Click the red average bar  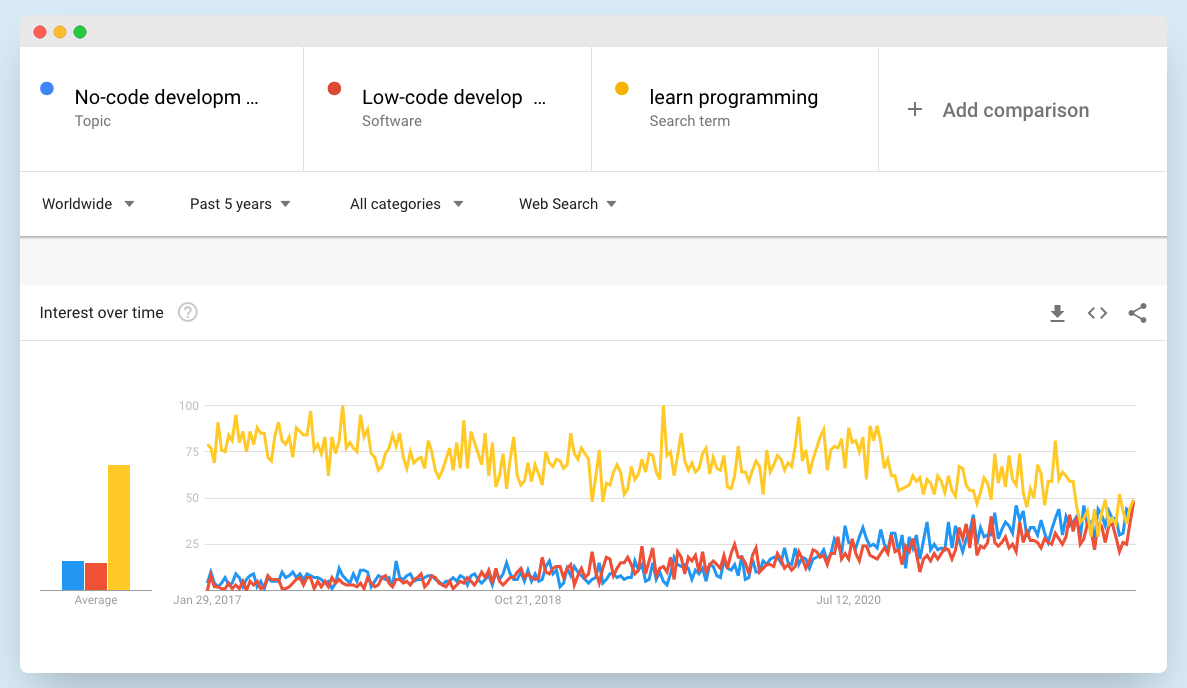(96, 576)
